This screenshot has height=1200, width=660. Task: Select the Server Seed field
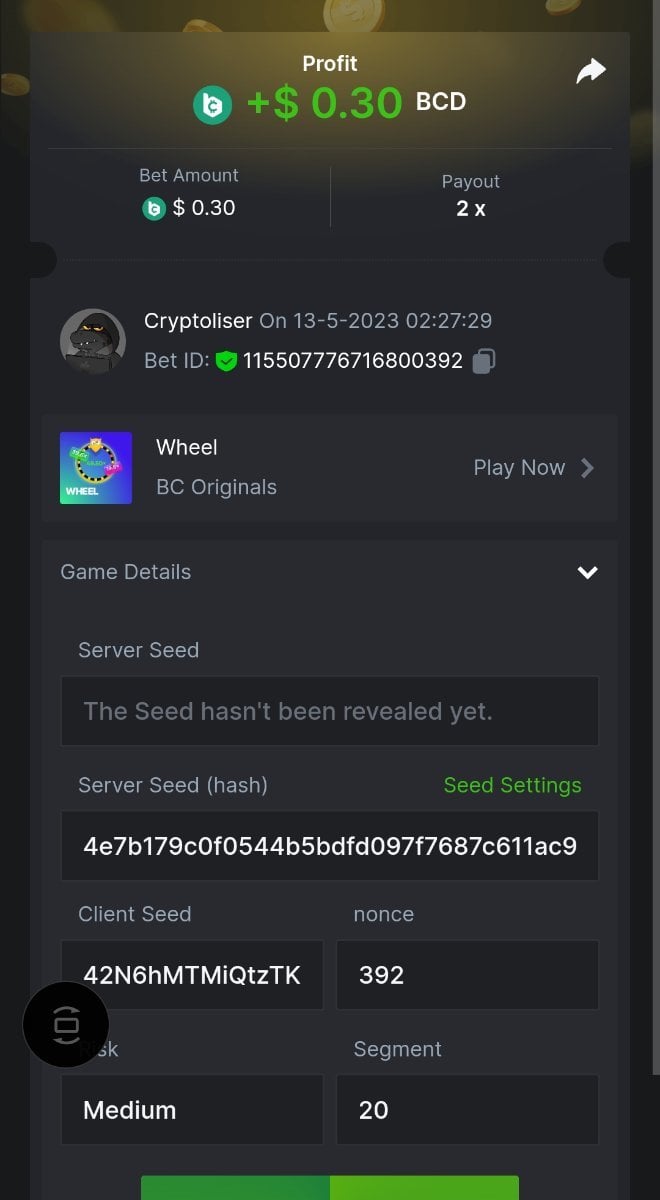(330, 711)
